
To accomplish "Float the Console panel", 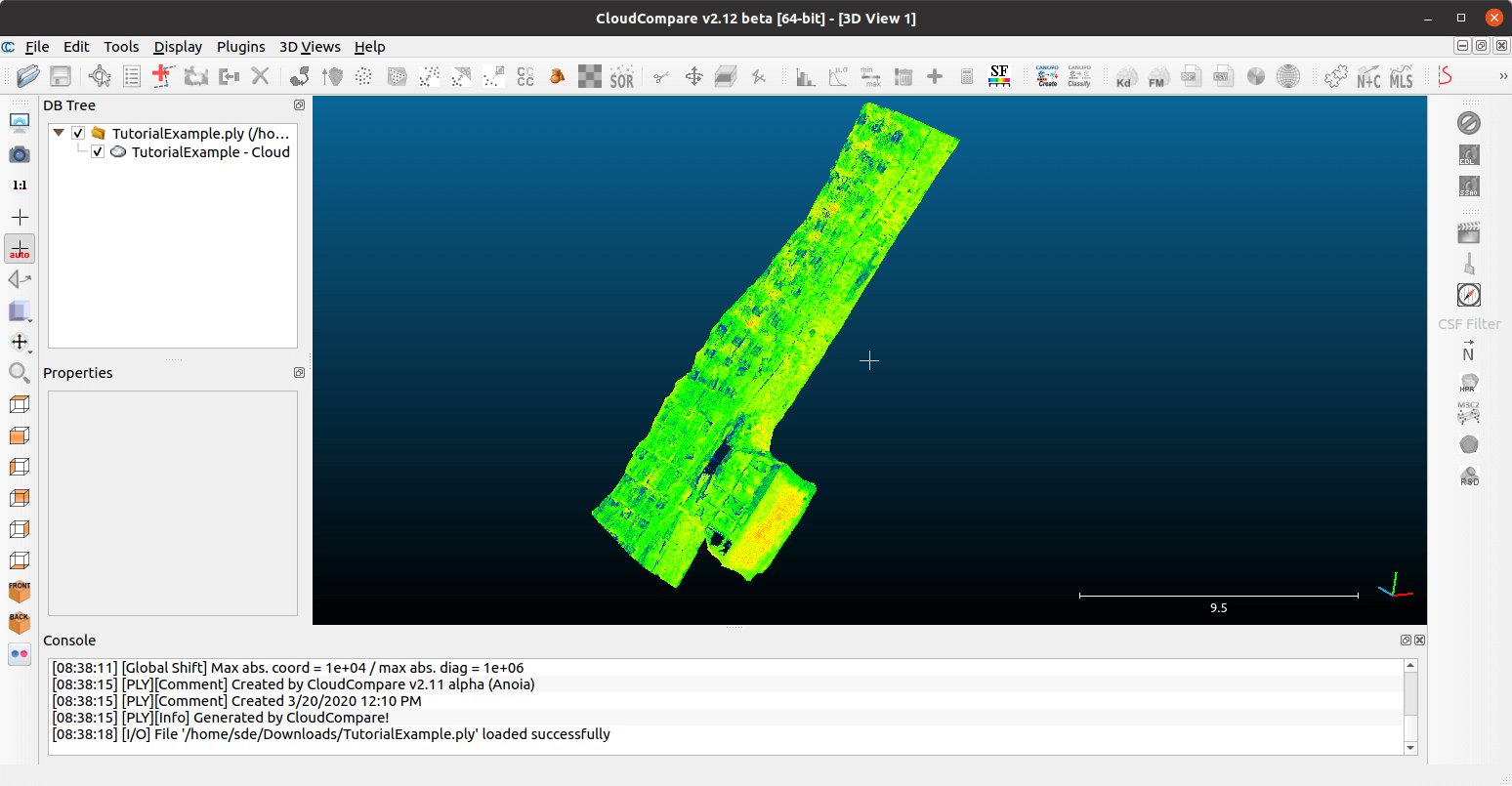I will pyautogui.click(x=1406, y=641).
